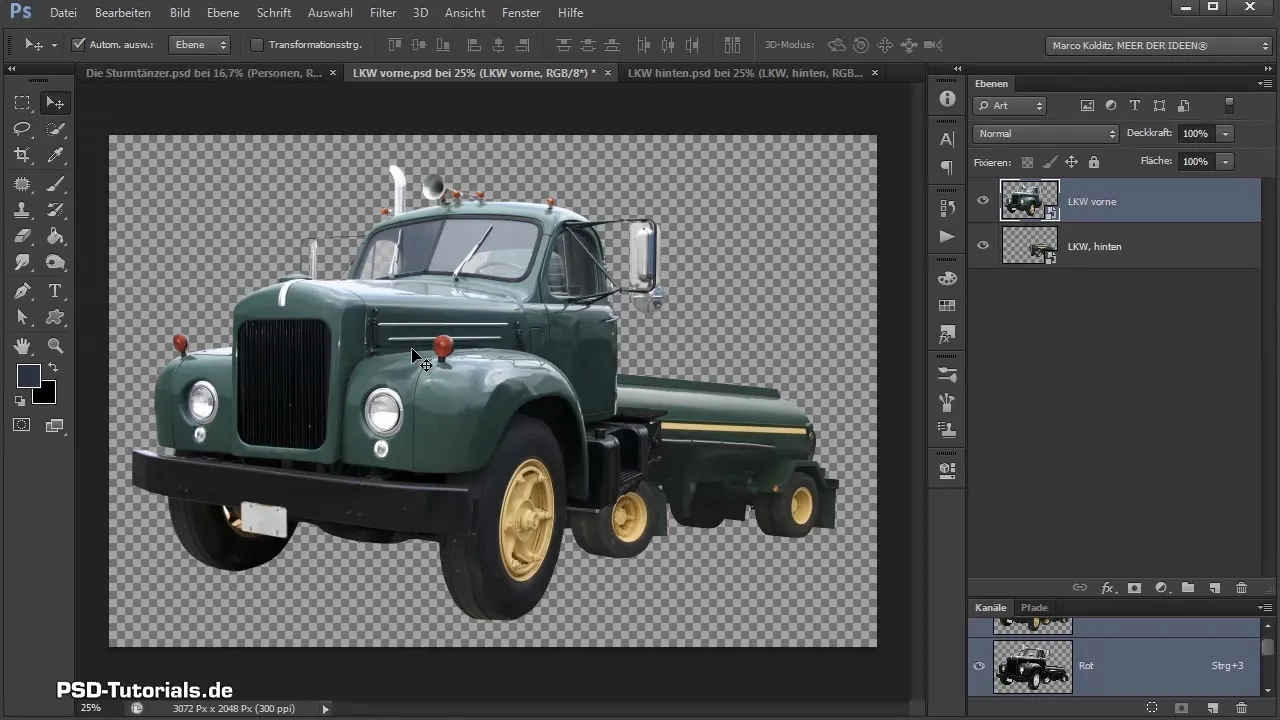
Task: Select the Eyedropper tool
Action: pos(56,155)
